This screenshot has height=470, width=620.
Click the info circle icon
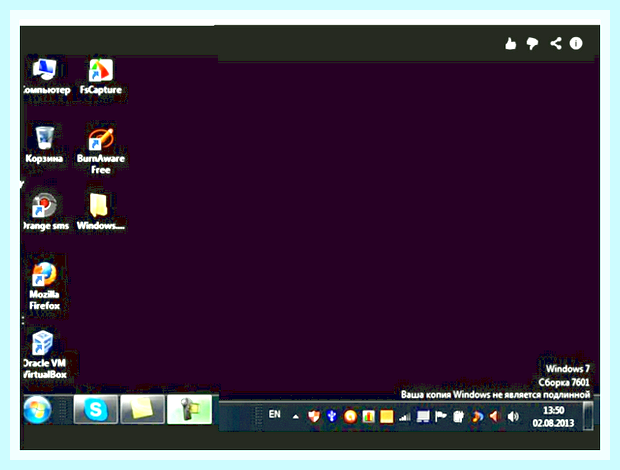tap(576, 43)
